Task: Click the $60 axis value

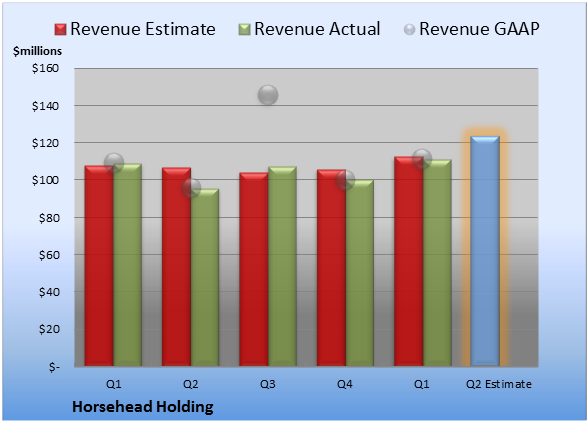Action: click(49, 255)
